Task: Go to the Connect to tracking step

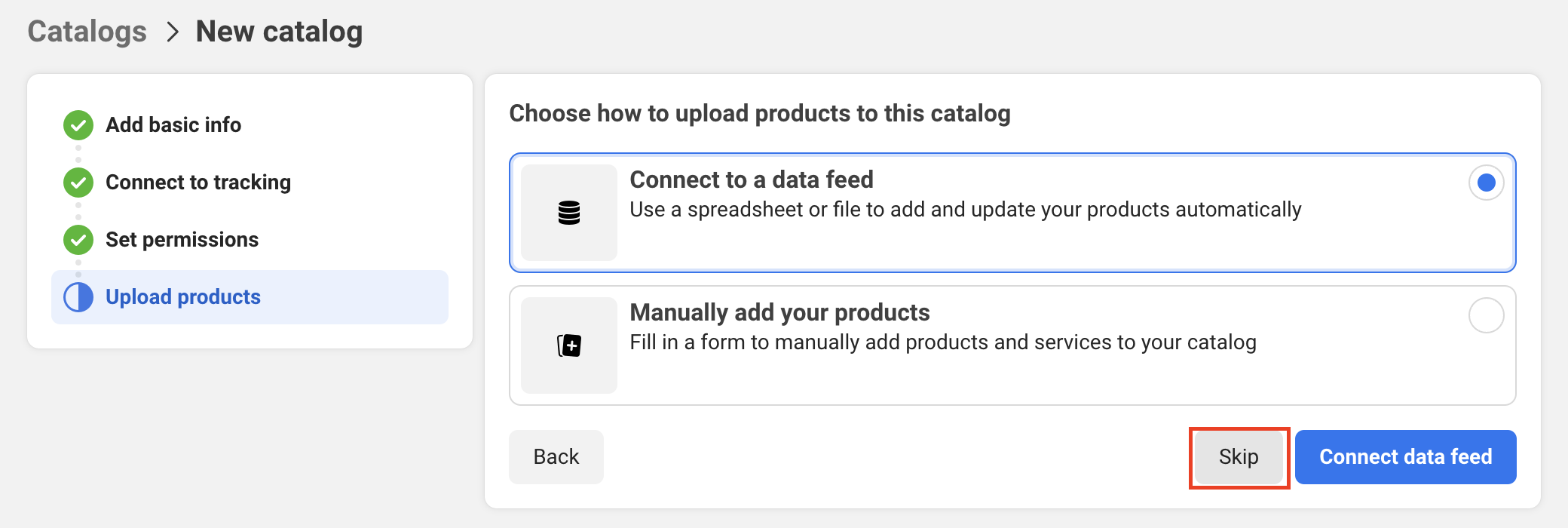Action: [198, 183]
